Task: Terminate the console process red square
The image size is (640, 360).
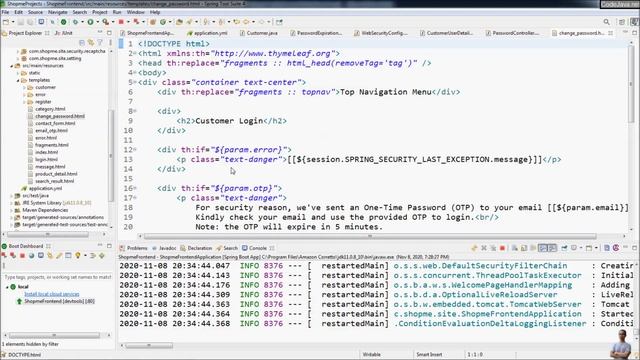Action: [502, 248]
